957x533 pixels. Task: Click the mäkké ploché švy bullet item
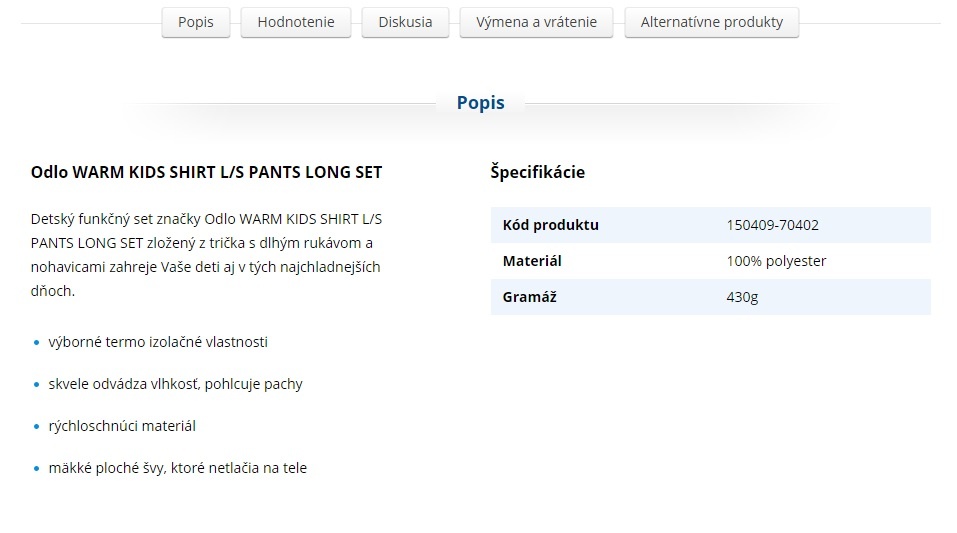tap(177, 468)
